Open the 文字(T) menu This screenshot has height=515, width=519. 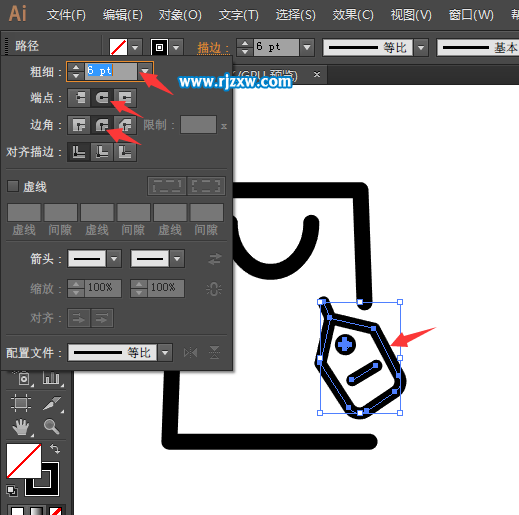coord(239,15)
